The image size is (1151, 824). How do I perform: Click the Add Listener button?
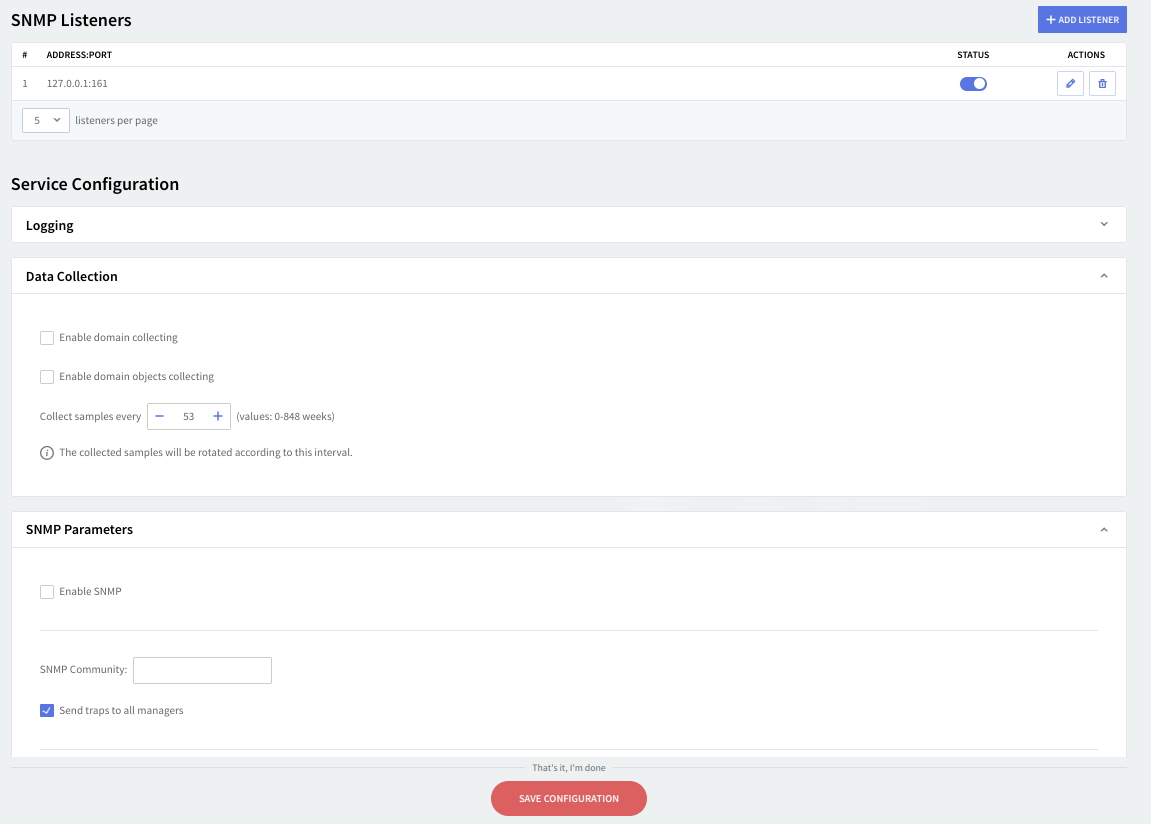click(1082, 20)
